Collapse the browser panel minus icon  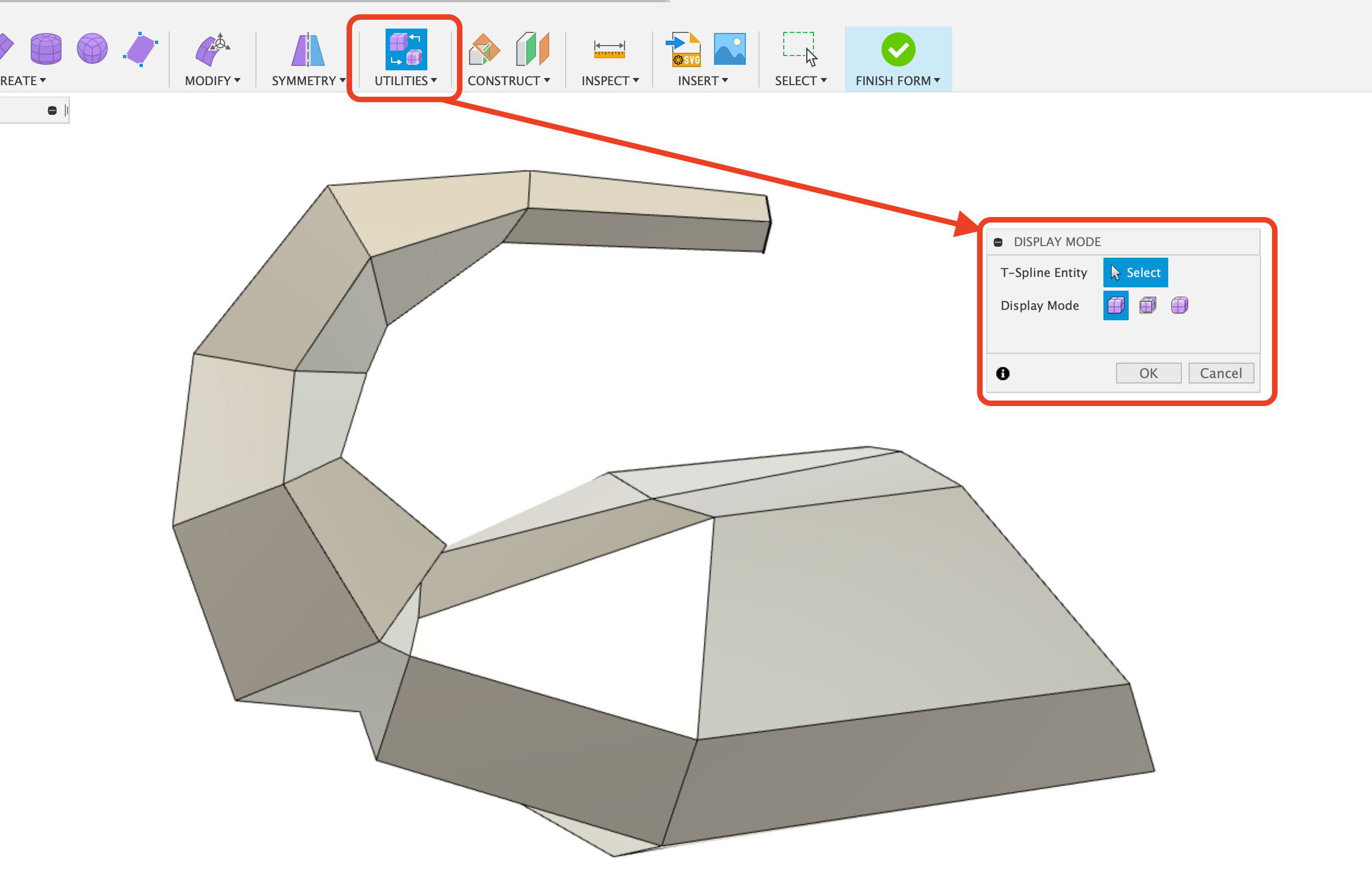click(x=52, y=110)
